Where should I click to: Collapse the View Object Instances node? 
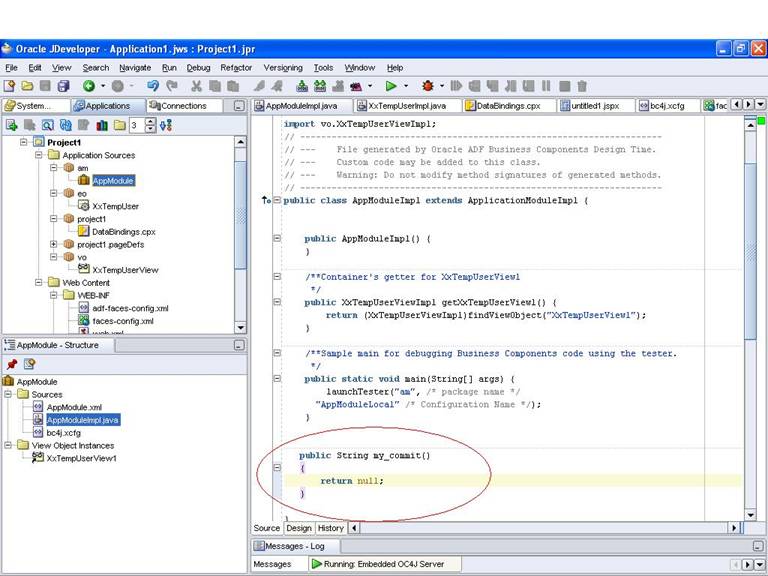pyautogui.click(x=8, y=445)
